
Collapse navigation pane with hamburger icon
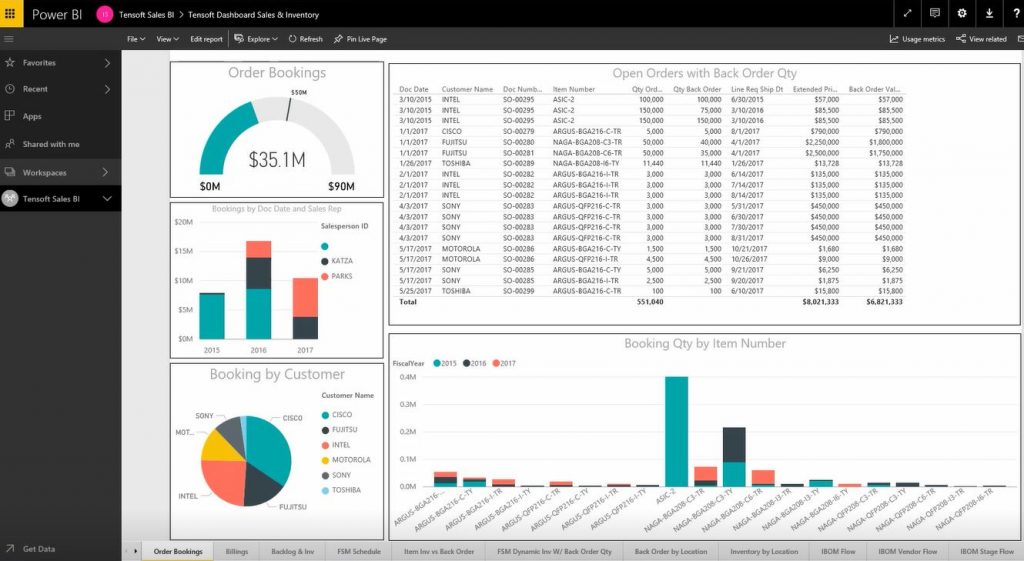coord(9,39)
